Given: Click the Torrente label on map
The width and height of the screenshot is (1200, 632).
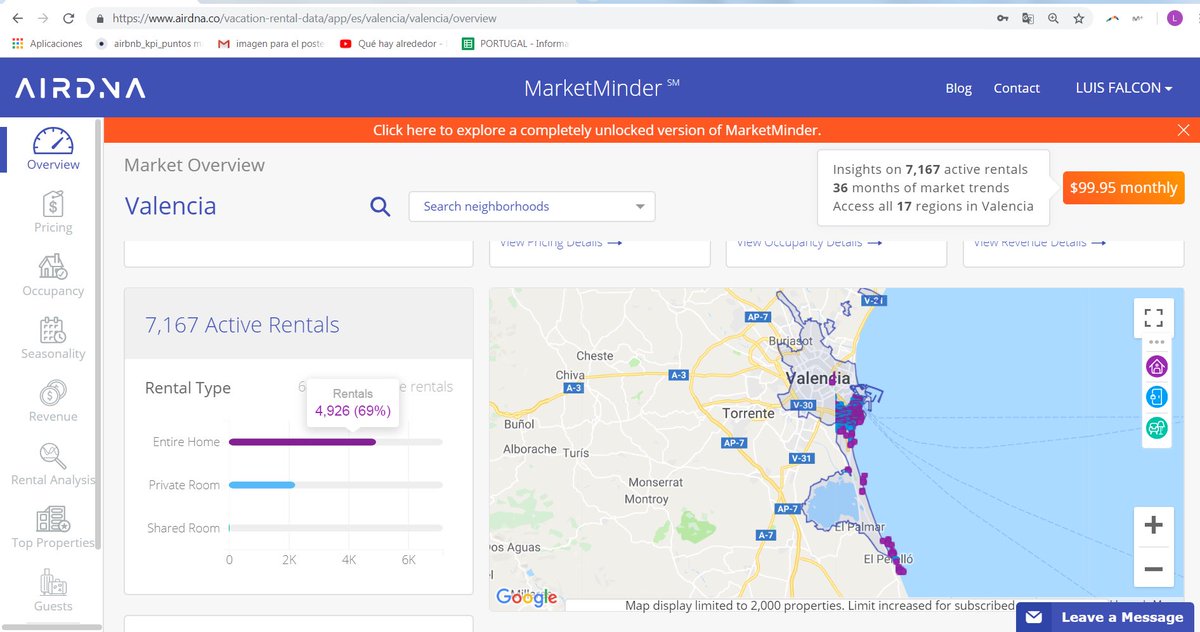Looking at the screenshot, I should 748,413.
